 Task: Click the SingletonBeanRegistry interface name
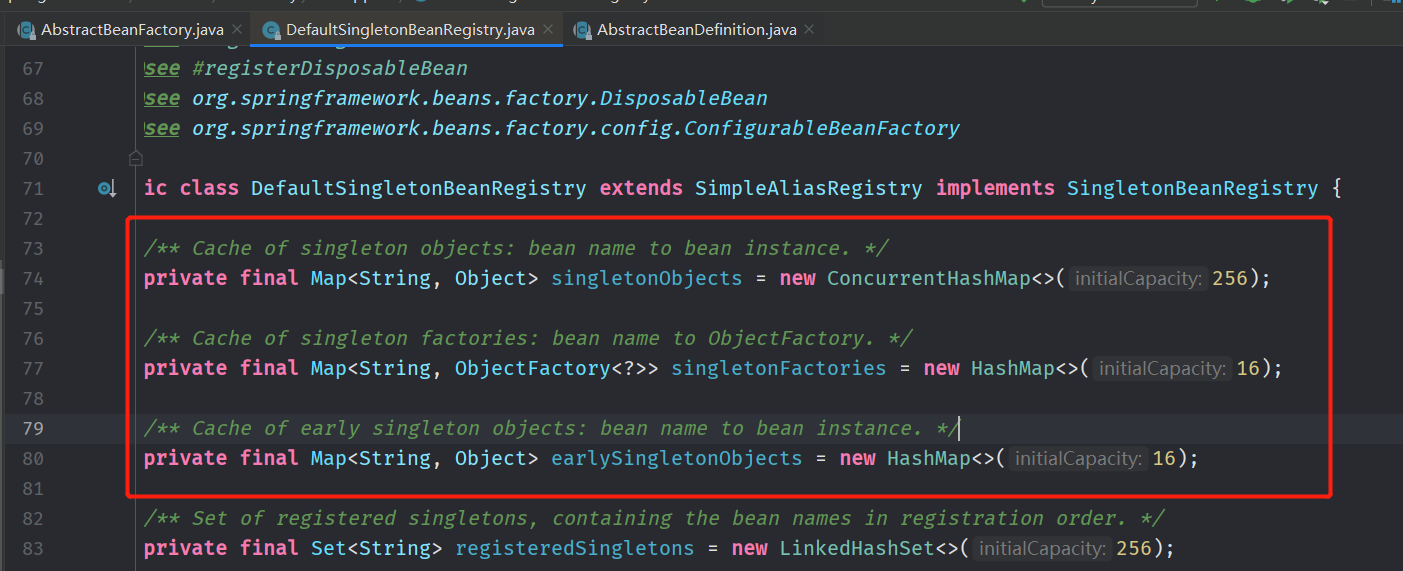click(x=1193, y=188)
